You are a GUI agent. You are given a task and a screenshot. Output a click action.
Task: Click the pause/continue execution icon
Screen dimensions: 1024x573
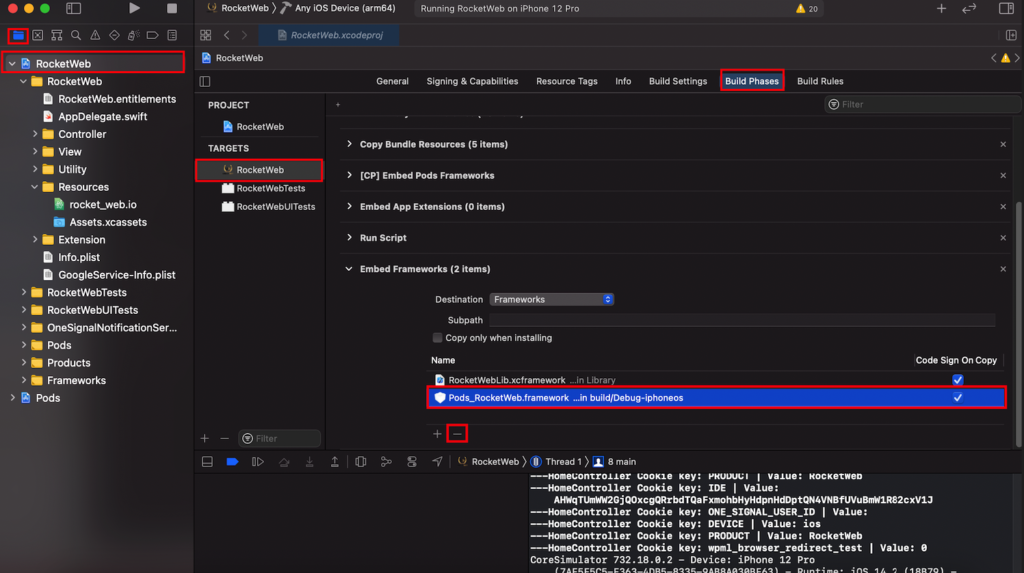coord(258,462)
